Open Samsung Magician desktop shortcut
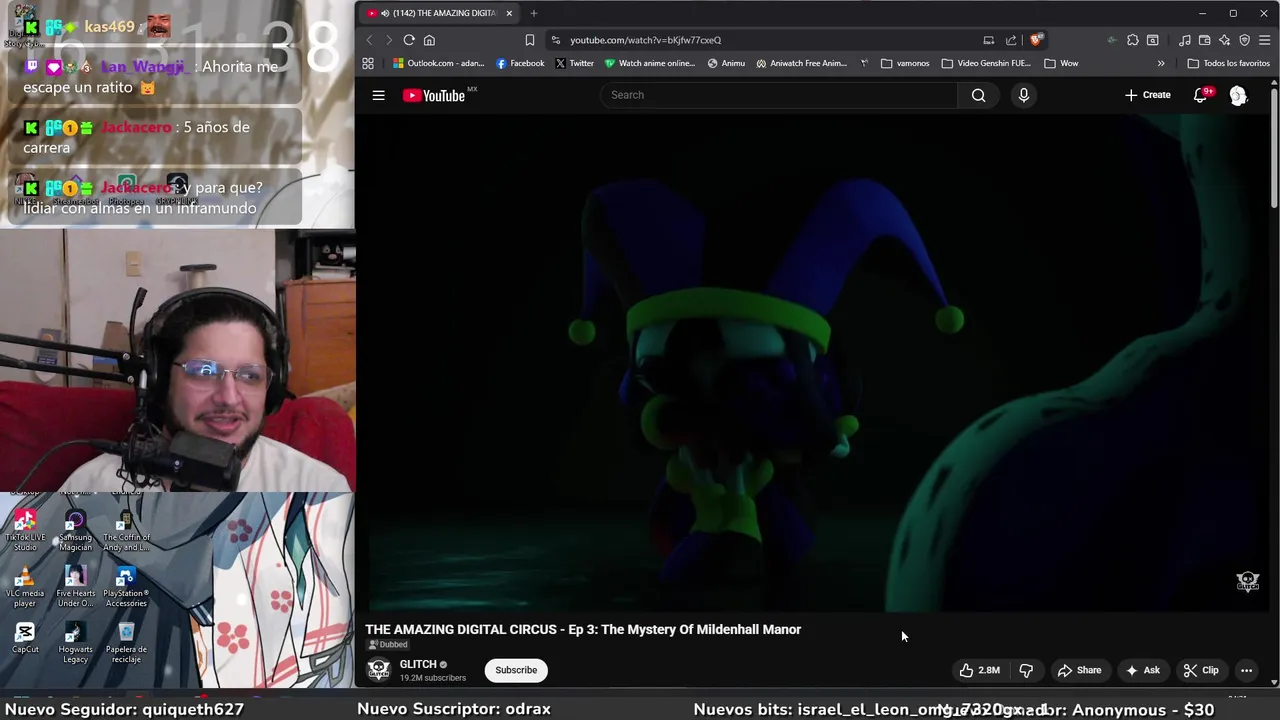 [x=75, y=530]
